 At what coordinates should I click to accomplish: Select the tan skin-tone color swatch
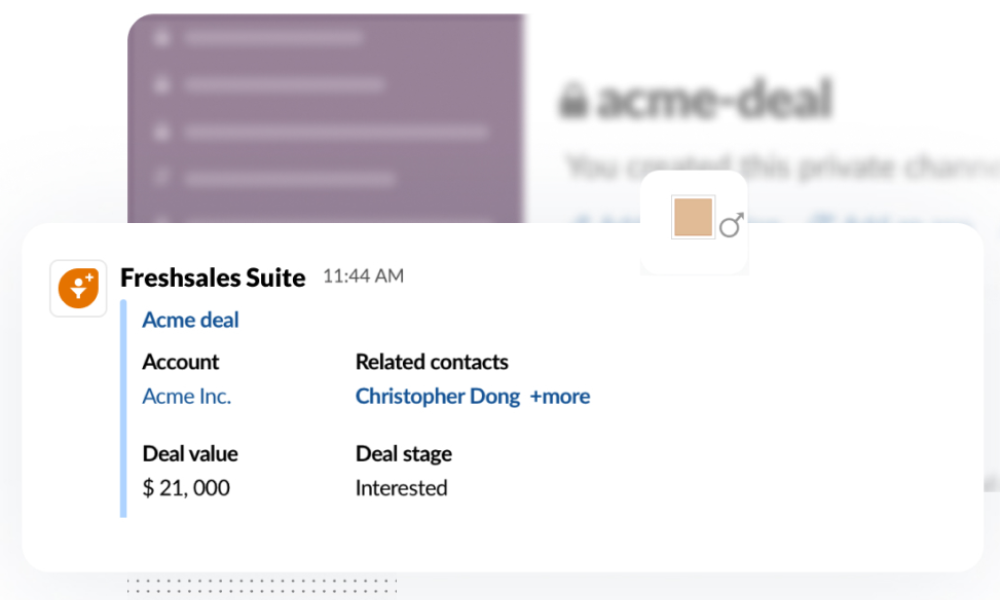(693, 217)
